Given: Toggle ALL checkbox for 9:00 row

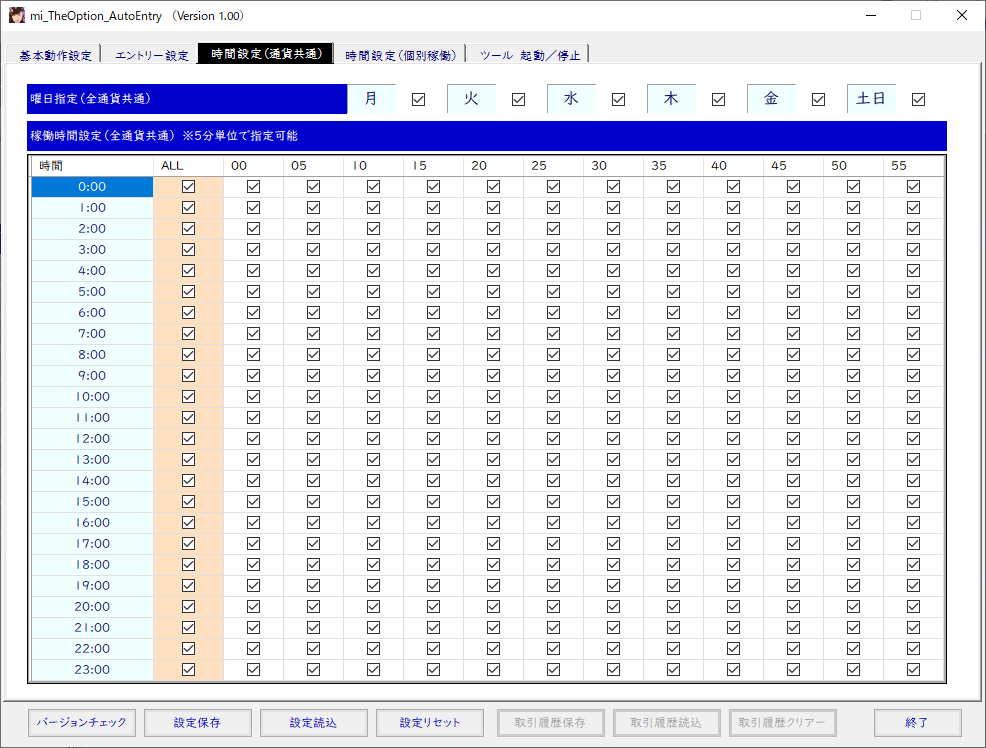Looking at the screenshot, I should click(189, 375).
